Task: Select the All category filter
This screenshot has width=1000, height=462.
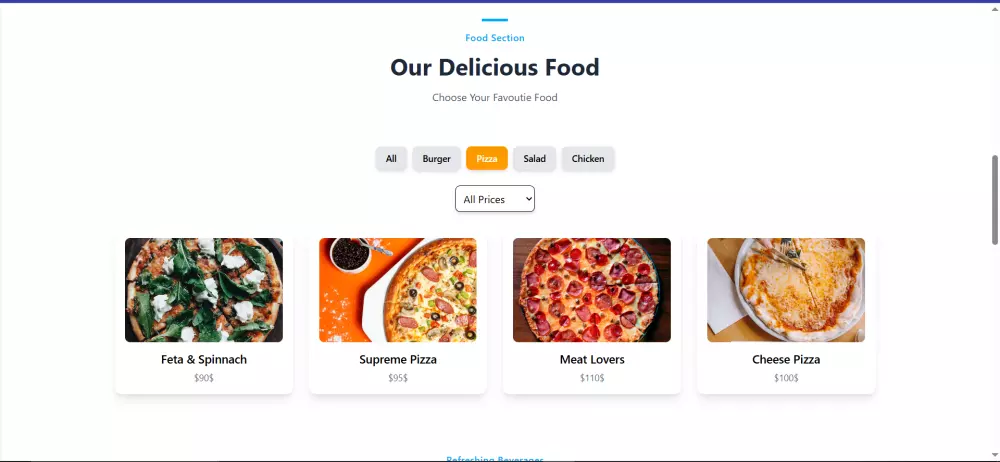Action: coord(391,158)
